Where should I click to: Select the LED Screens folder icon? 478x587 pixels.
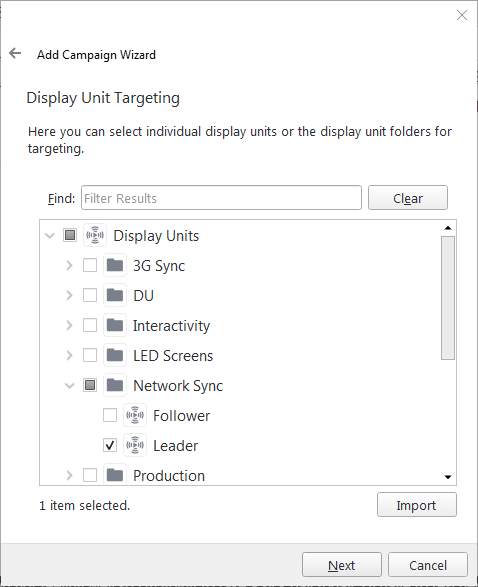click(x=115, y=355)
